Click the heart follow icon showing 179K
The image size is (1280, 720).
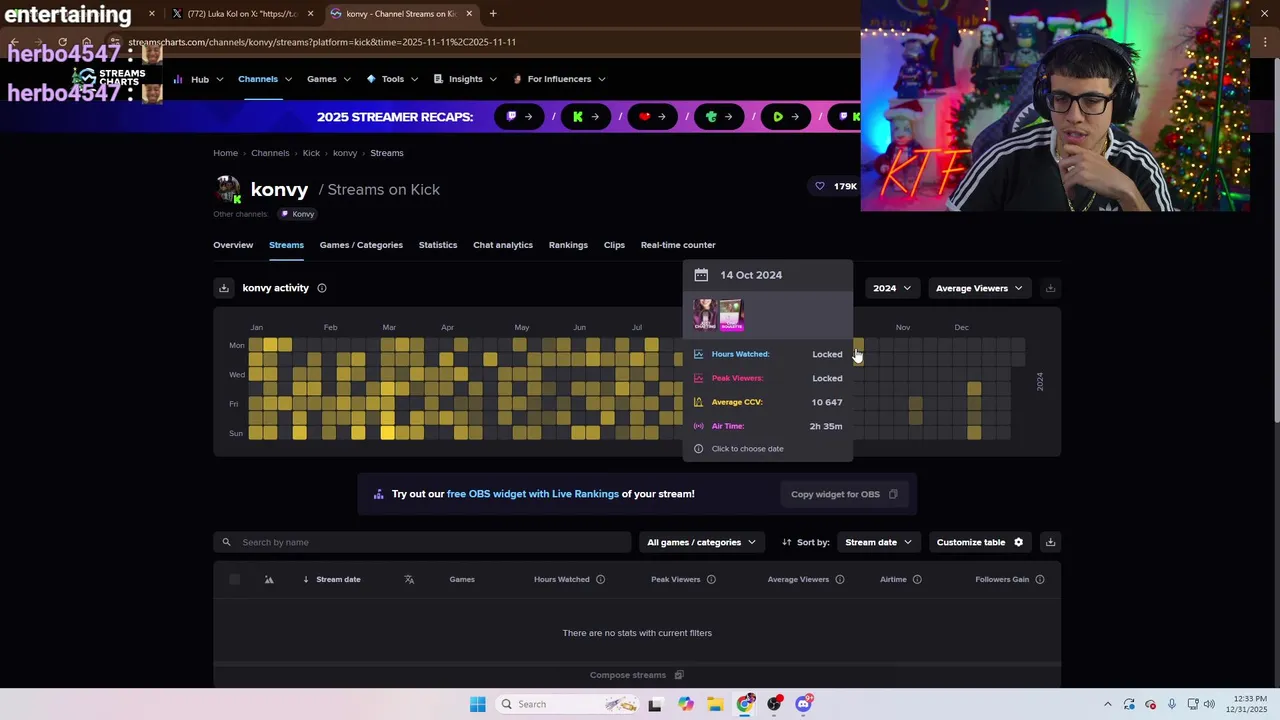click(x=820, y=186)
